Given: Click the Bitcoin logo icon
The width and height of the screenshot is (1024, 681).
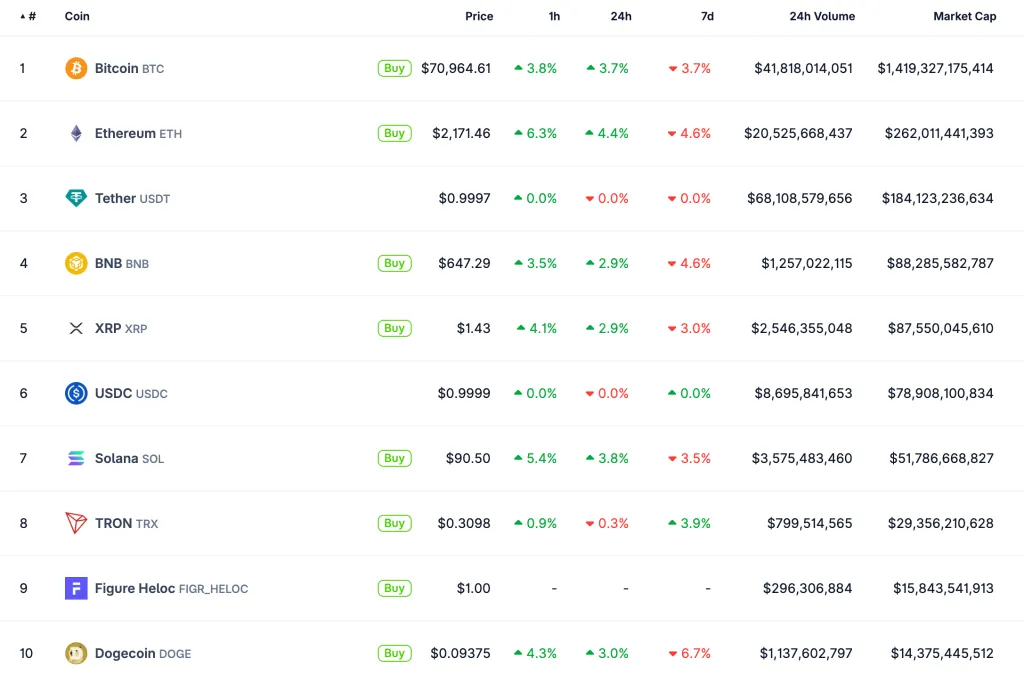Looking at the screenshot, I should [76, 68].
